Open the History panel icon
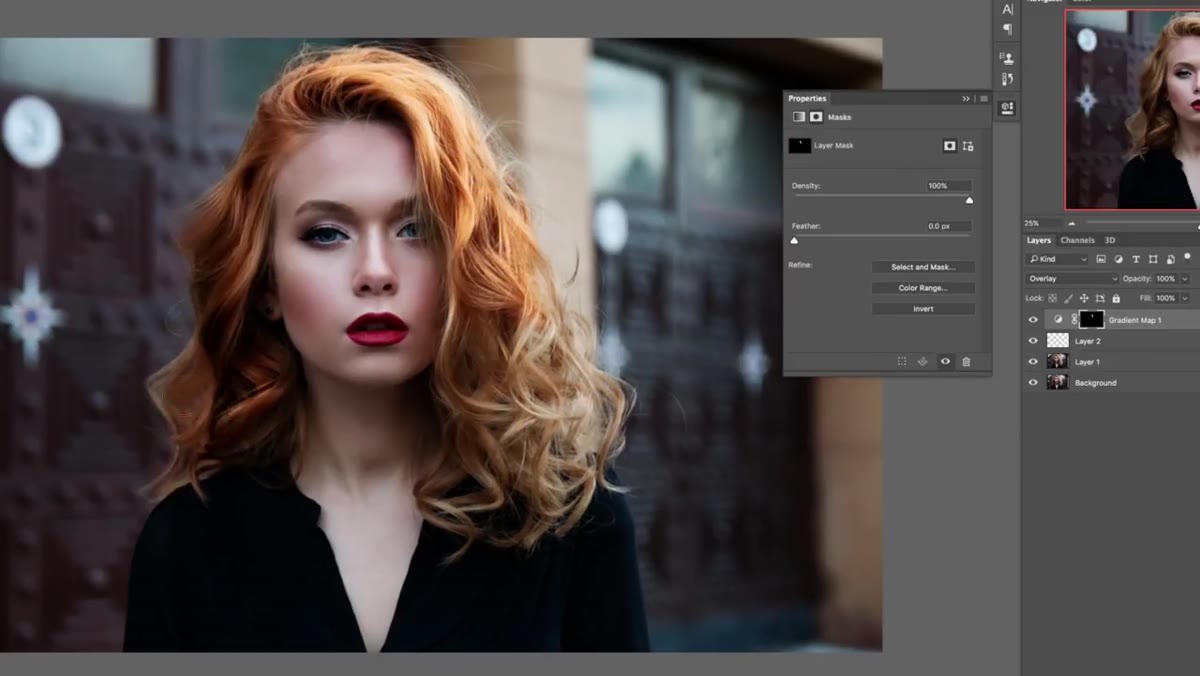This screenshot has height=676, width=1200. (x=1007, y=79)
